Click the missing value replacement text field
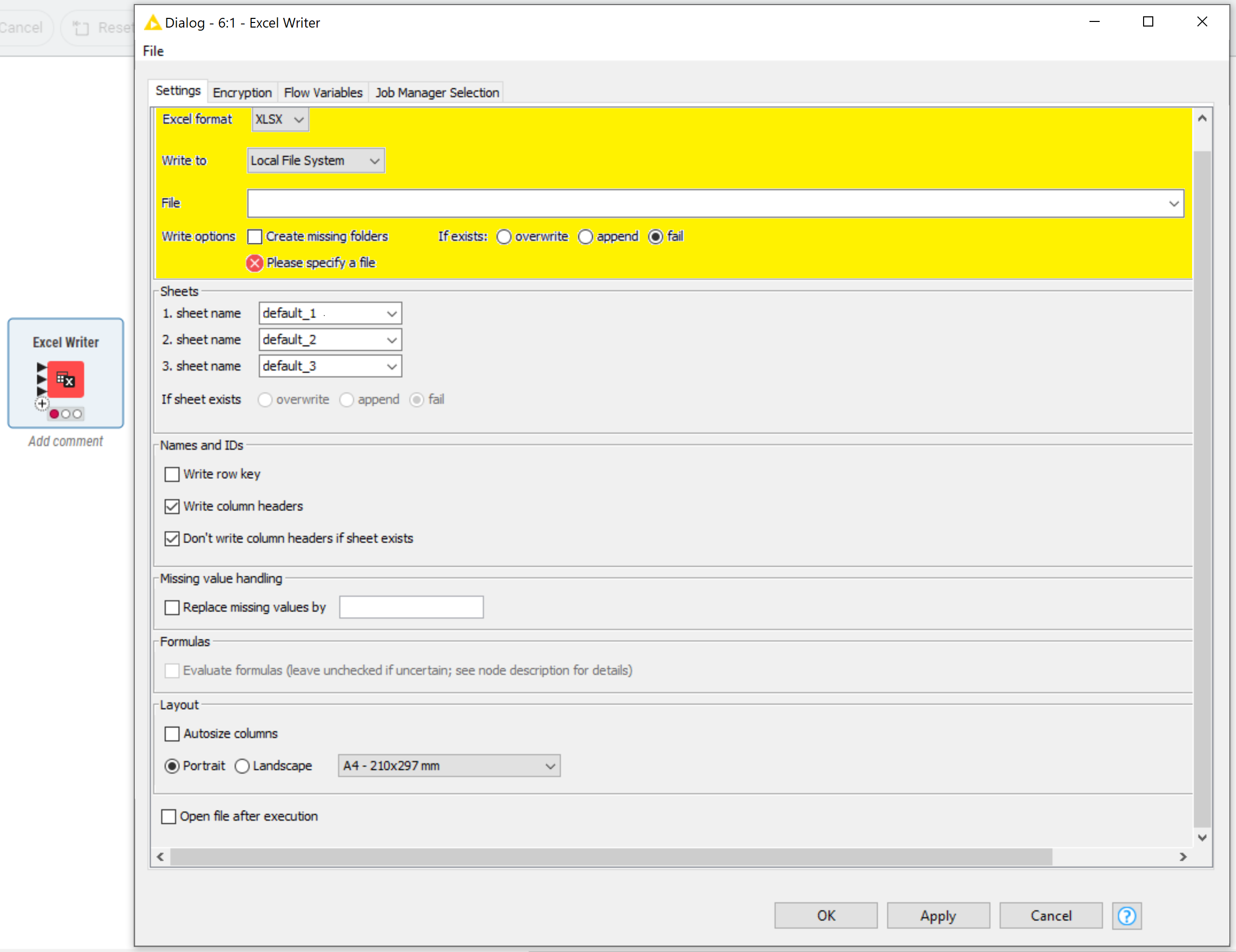Screen dimensions: 1236x952 click(411, 607)
